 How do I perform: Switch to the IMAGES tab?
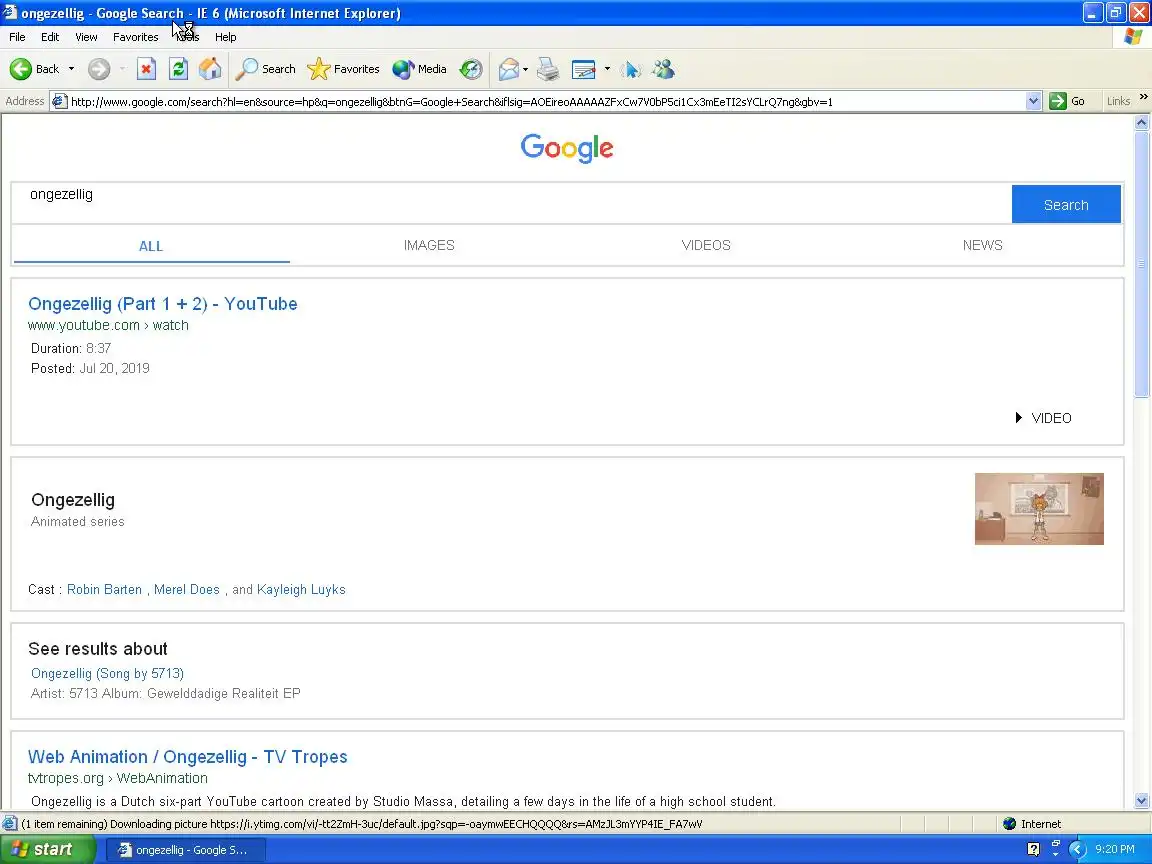(429, 245)
